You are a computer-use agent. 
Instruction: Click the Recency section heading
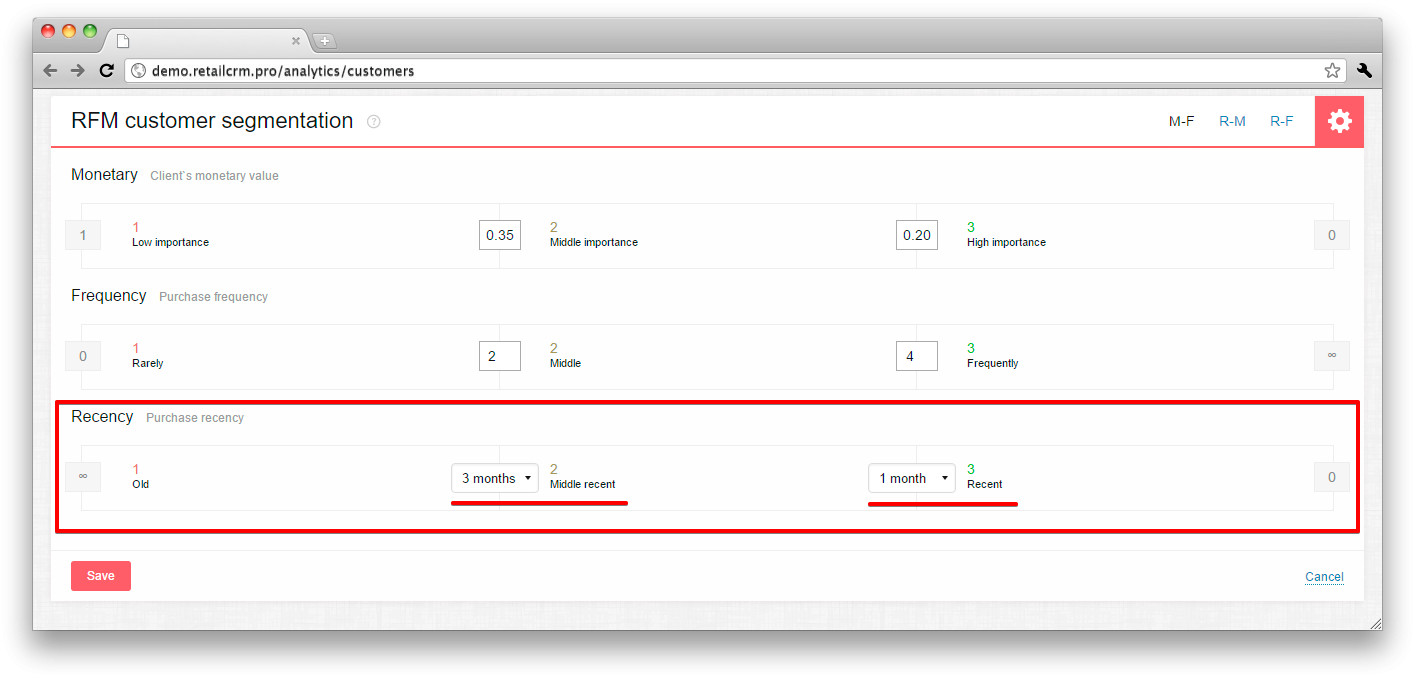click(102, 417)
